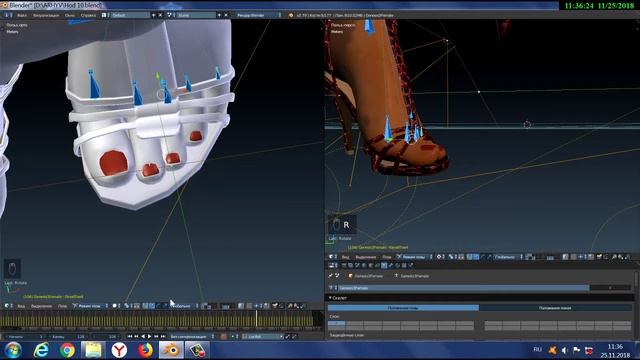640x360 pixels.
Task: Open the Окно menu
Action: [70, 15]
